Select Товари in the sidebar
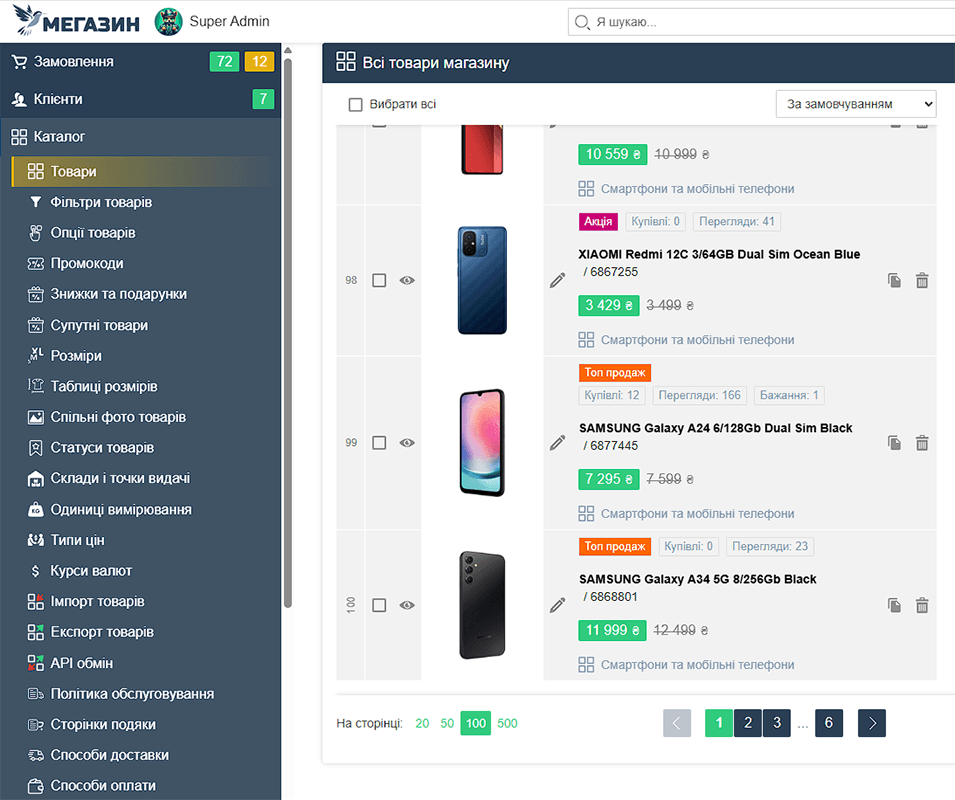 click(140, 172)
